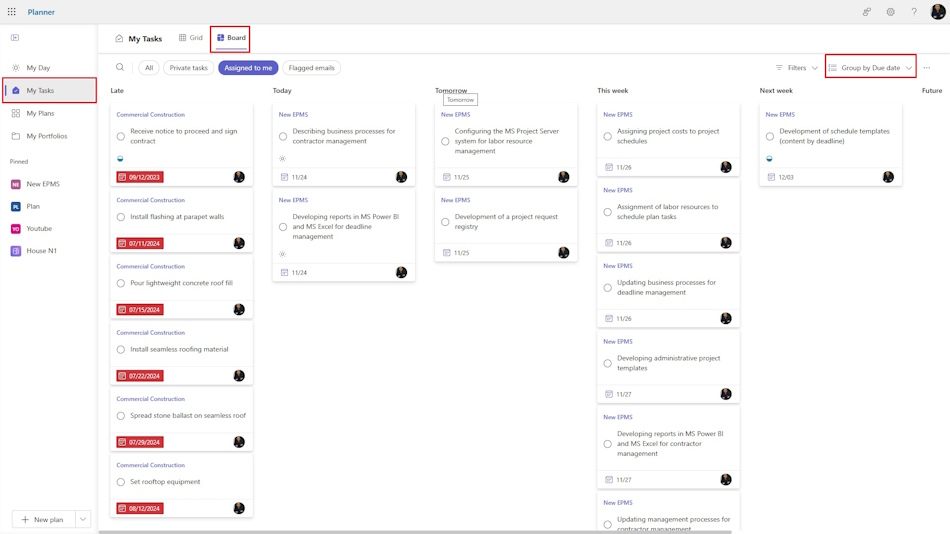Screen dimensions: 950x534
Task: Open the user profile avatar
Action: tap(937, 12)
